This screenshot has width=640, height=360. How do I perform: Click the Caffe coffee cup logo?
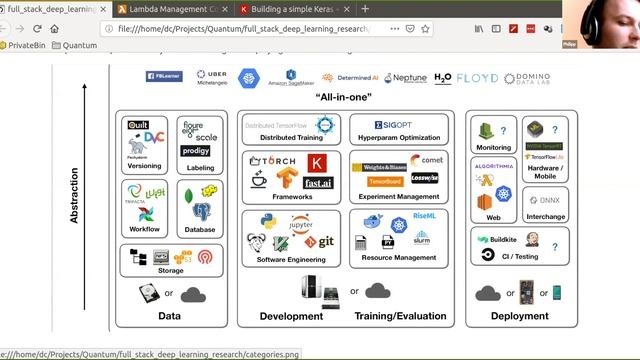259,179
